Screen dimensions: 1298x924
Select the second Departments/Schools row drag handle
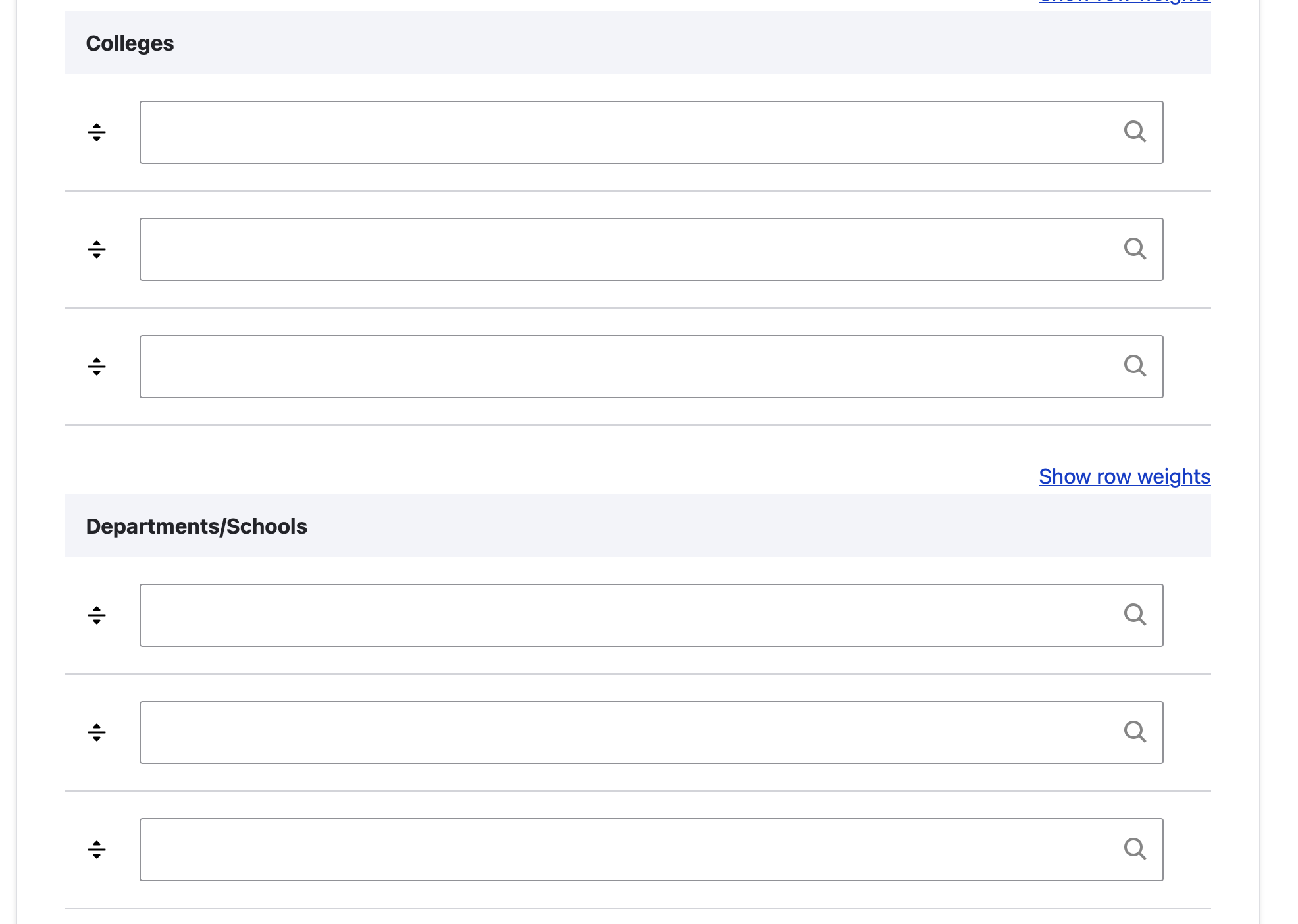pos(97,732)
